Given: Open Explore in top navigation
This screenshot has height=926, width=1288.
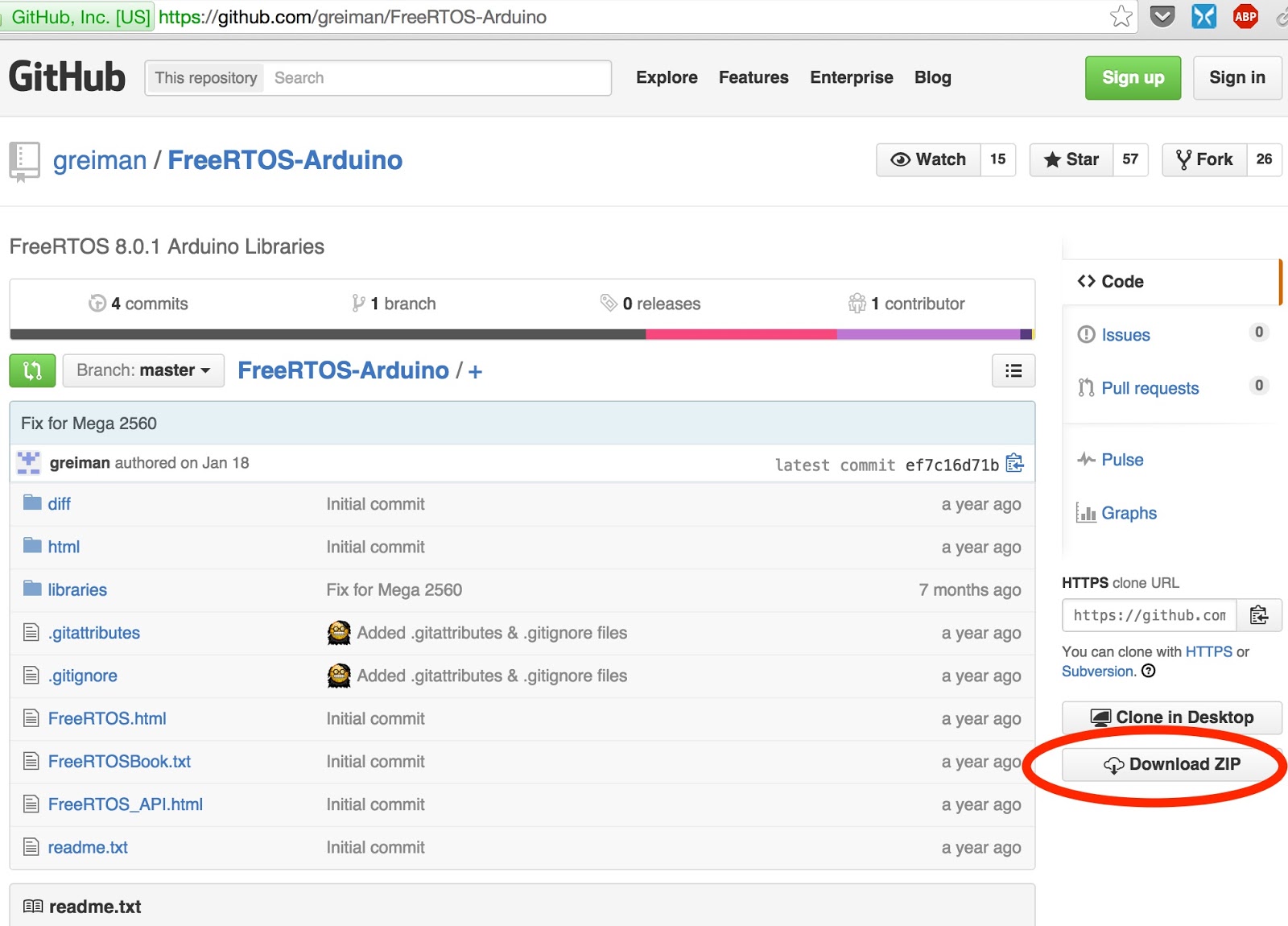Looking at the screenshot, I should coord(667,77).
